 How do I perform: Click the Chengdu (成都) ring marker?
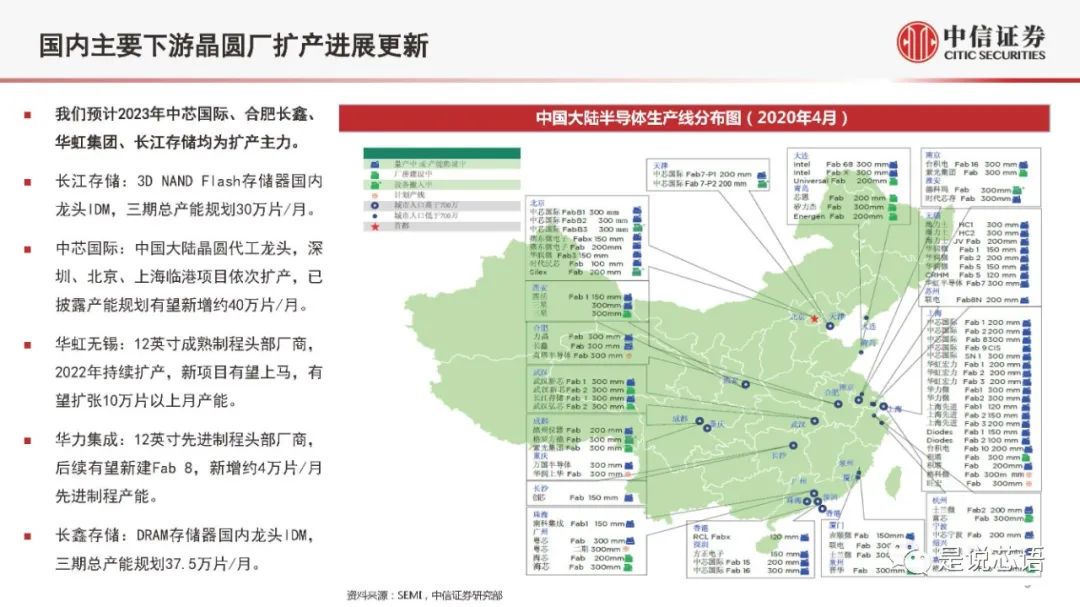pos(699,421)
